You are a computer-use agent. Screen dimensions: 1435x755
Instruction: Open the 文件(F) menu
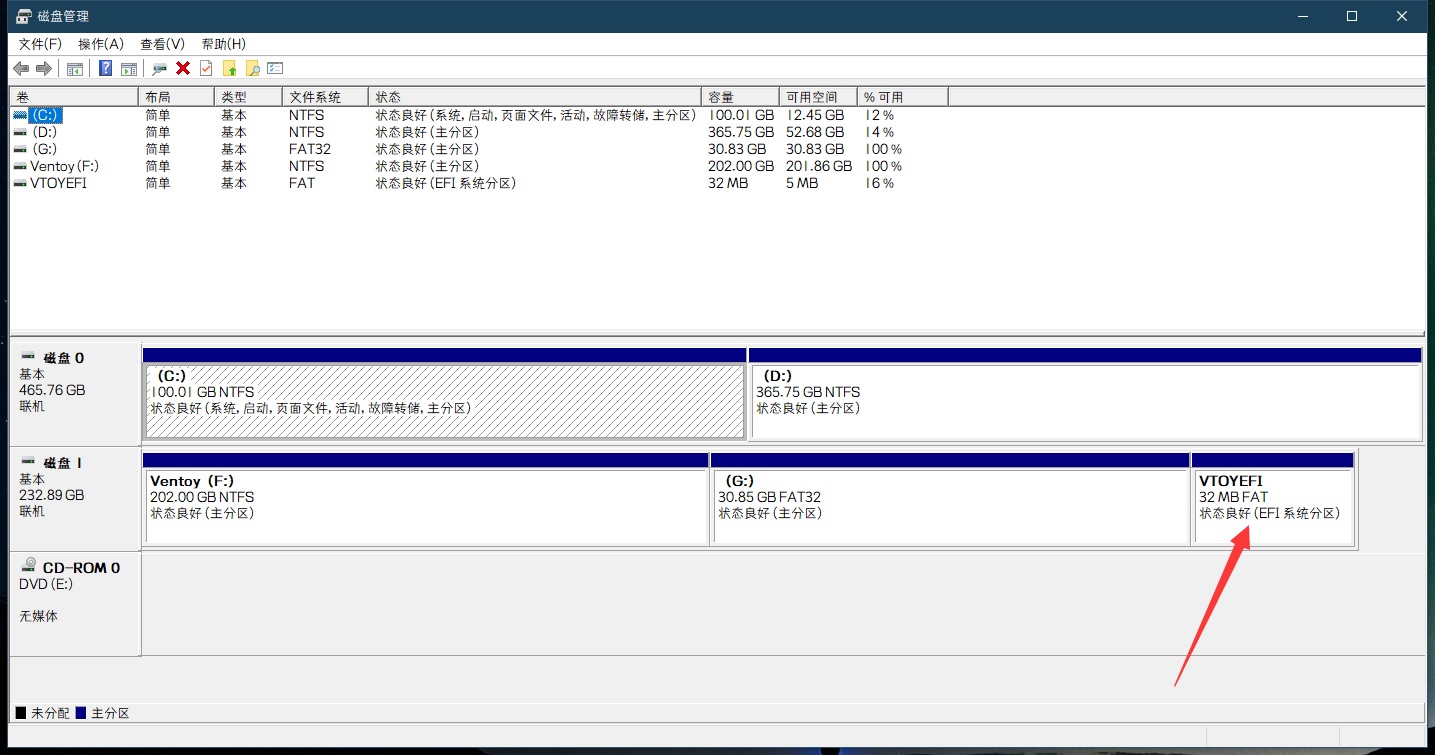point(40,44)
